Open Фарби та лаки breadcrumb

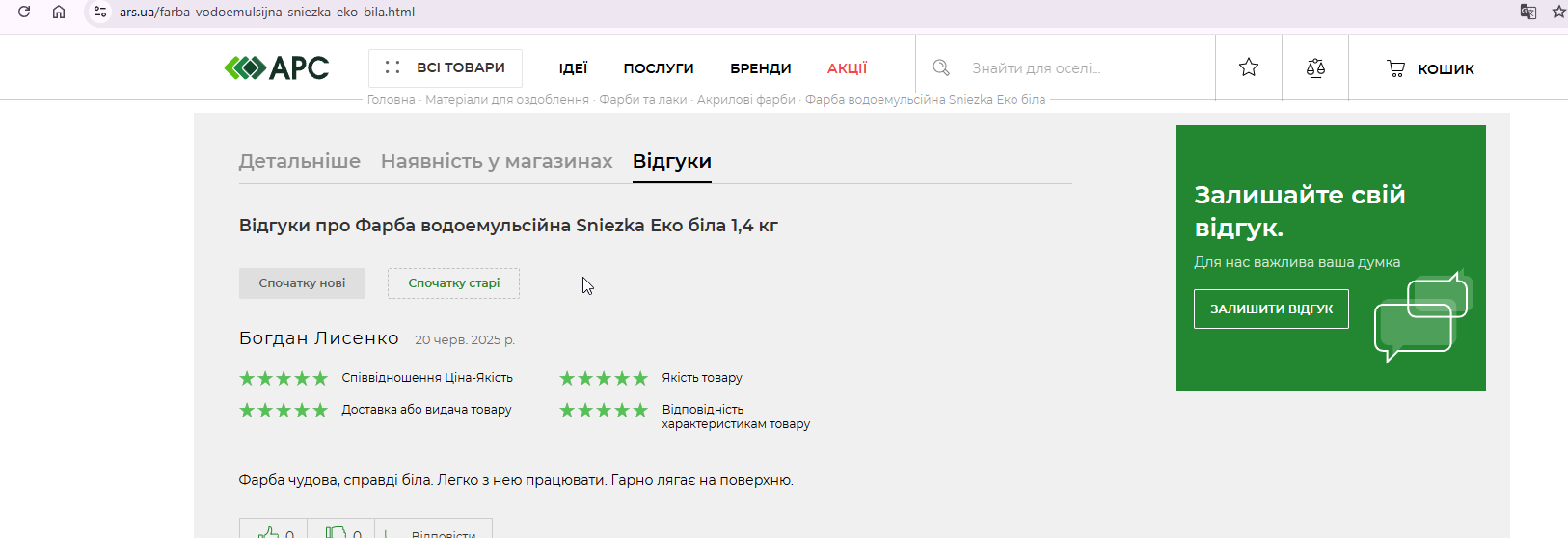[643, 100]
